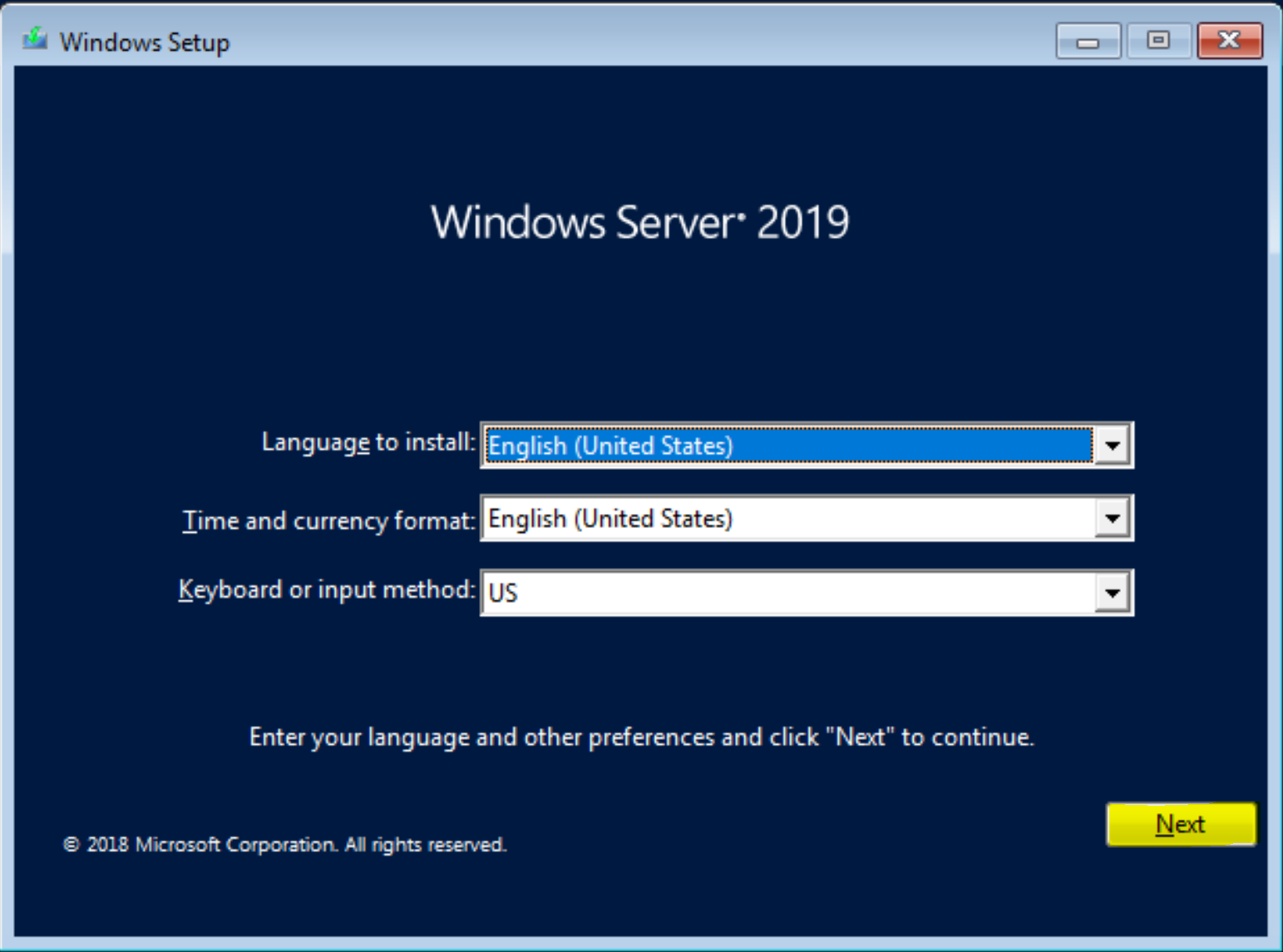
Task: Click the 'Windows Server 2019' heading
Action: (640, 223)
